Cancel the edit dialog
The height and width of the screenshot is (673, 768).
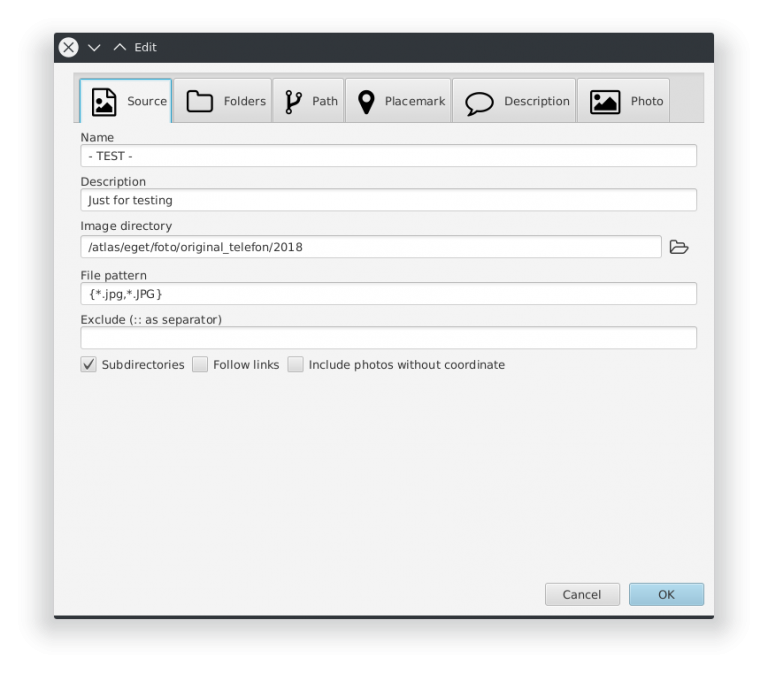click(582, 595)
